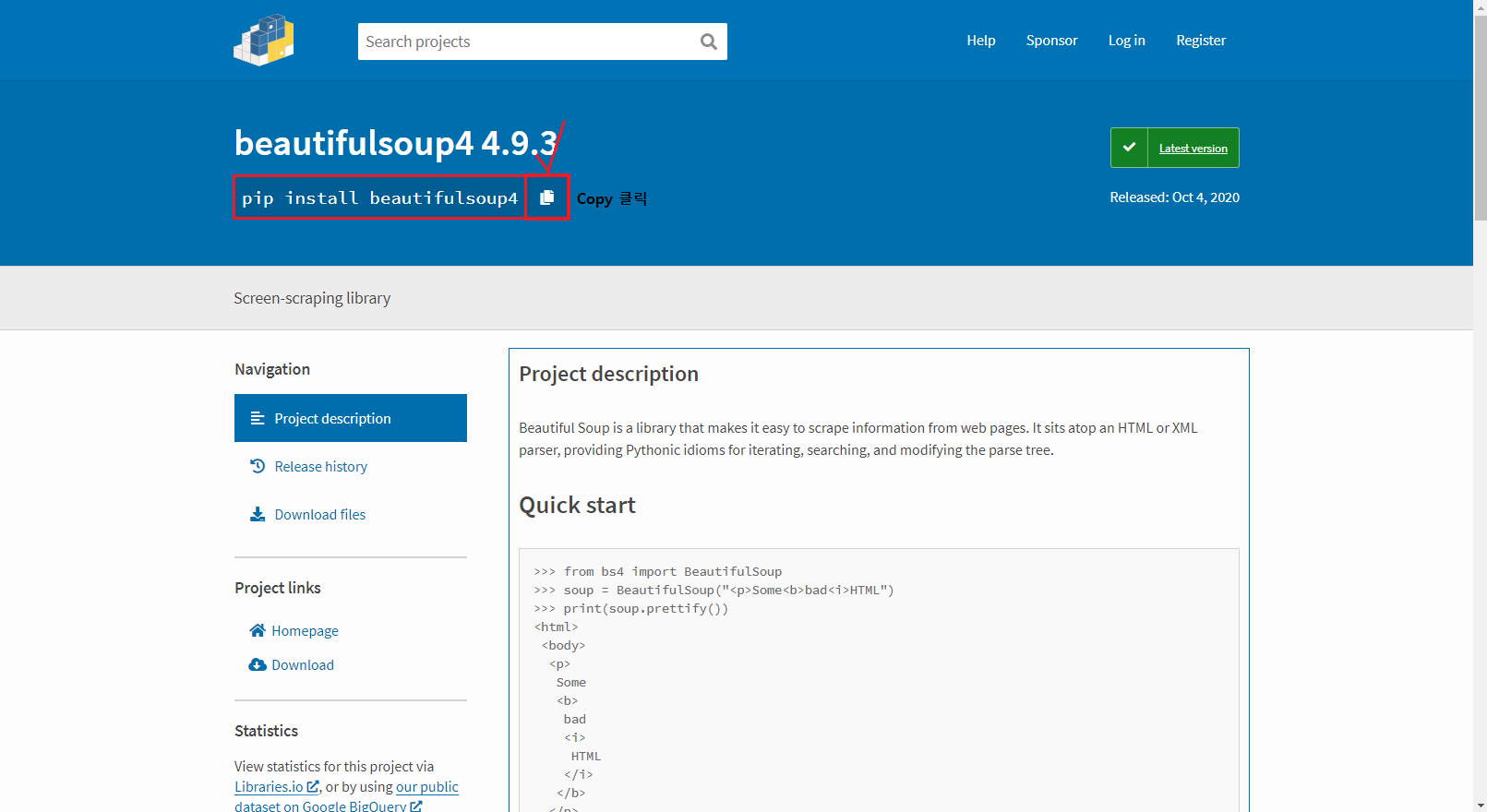This screenshot has width=1487, height=812.
Task: Click the scrollbar up arrow
Action: click(1481, 7)
